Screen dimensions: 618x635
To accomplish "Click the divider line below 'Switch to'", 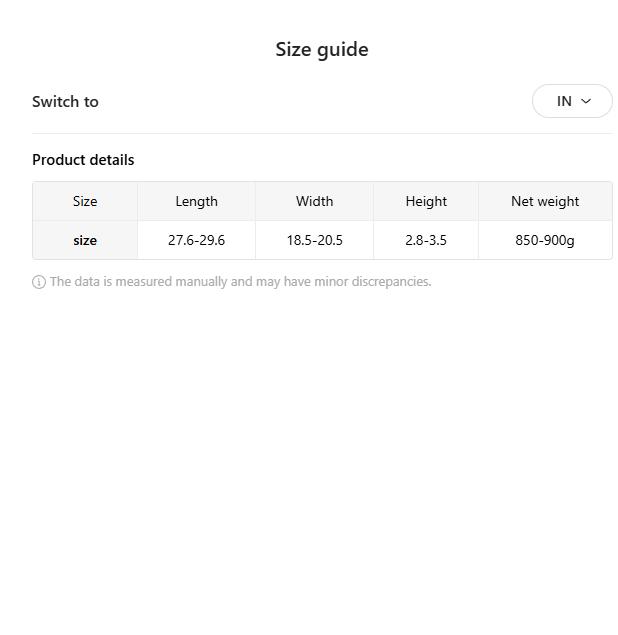I will (x=322, y=133).
